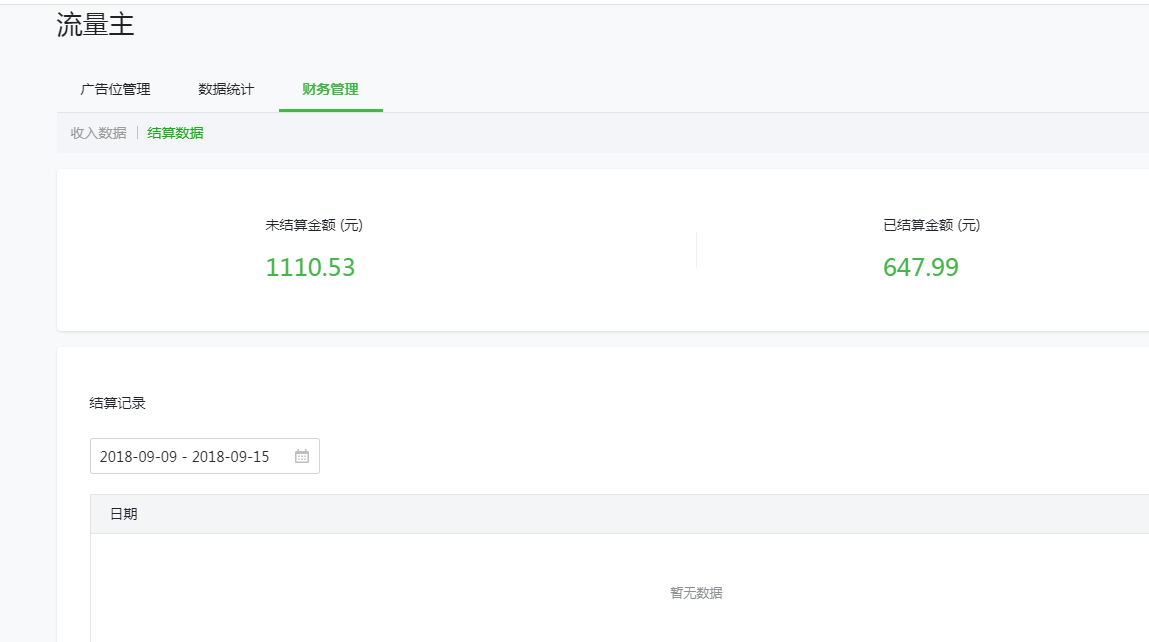Click the 已结算金额 (元) label
Image resolution: width=1149 pixels, height=642 pixels.
[x=932, y=225]
